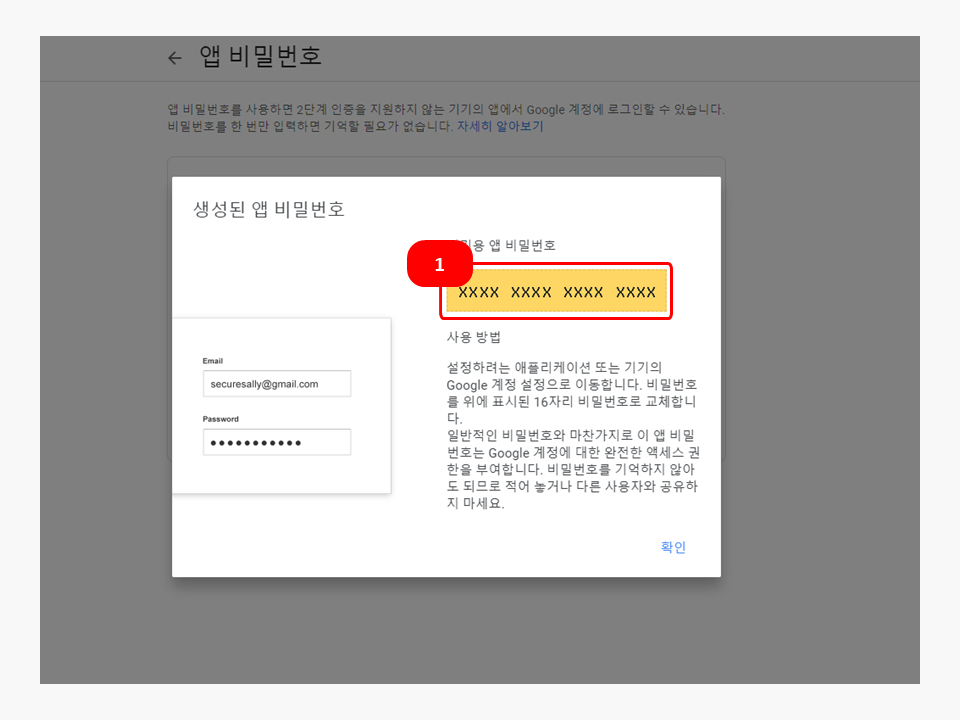The image size is (960, 720).
Task: Click the back arrow beside 앱 비밀번호
Action: (x=175, y=58)
